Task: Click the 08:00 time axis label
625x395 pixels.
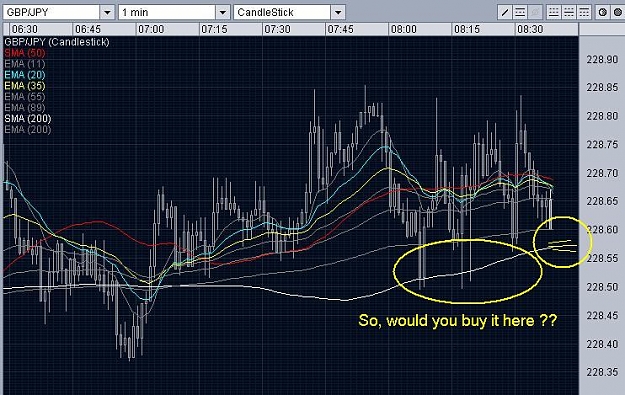Action: pos(403,29)
